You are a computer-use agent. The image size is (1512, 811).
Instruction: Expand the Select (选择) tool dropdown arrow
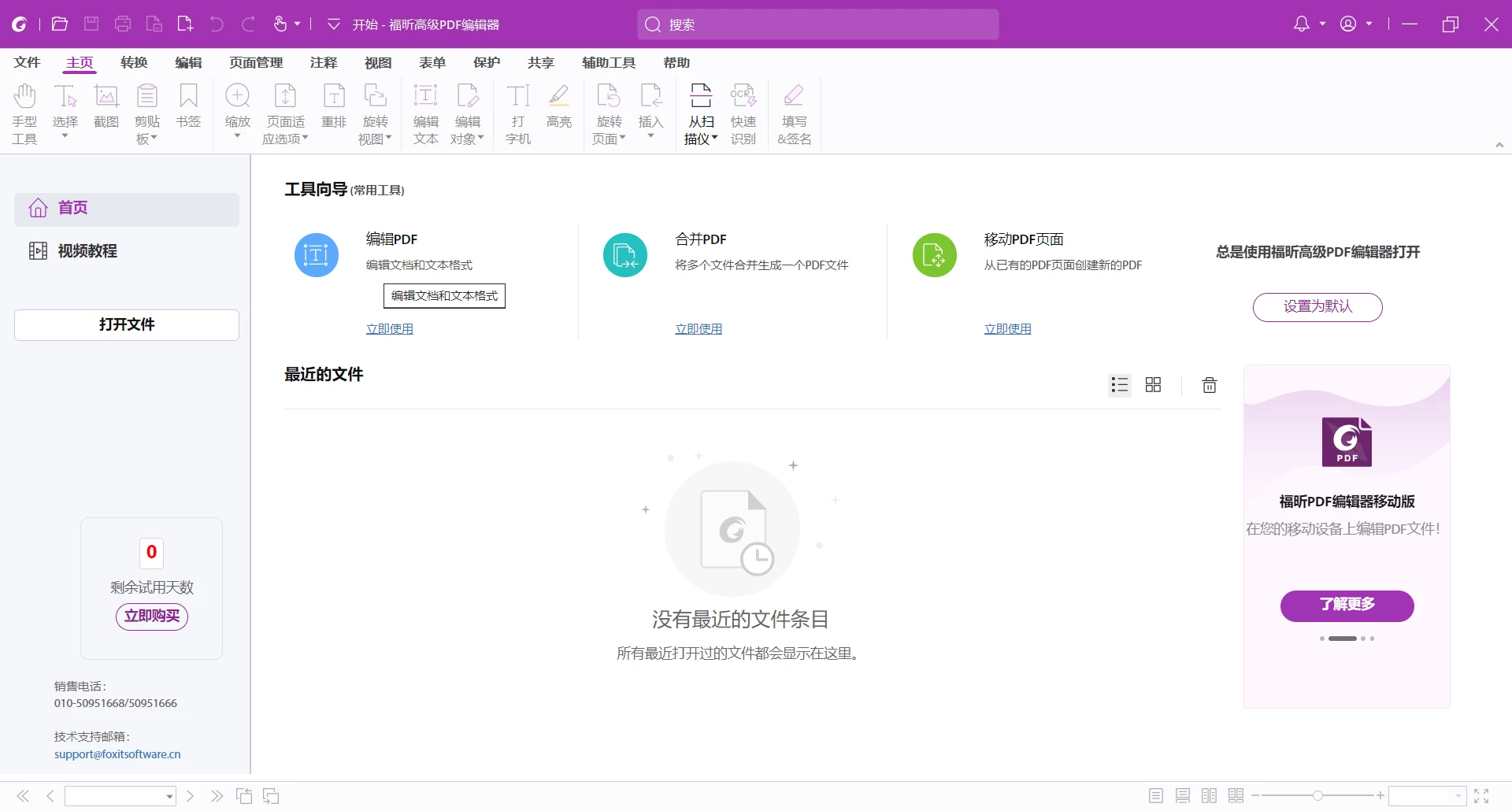coord(65,136)
